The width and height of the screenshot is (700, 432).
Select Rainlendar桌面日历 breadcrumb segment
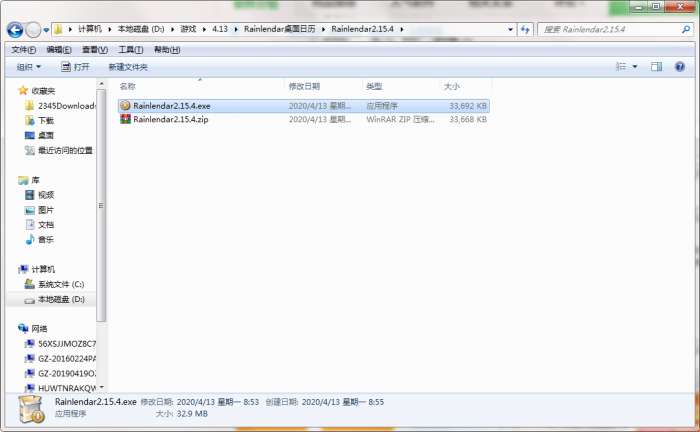(x=279, y=29)
